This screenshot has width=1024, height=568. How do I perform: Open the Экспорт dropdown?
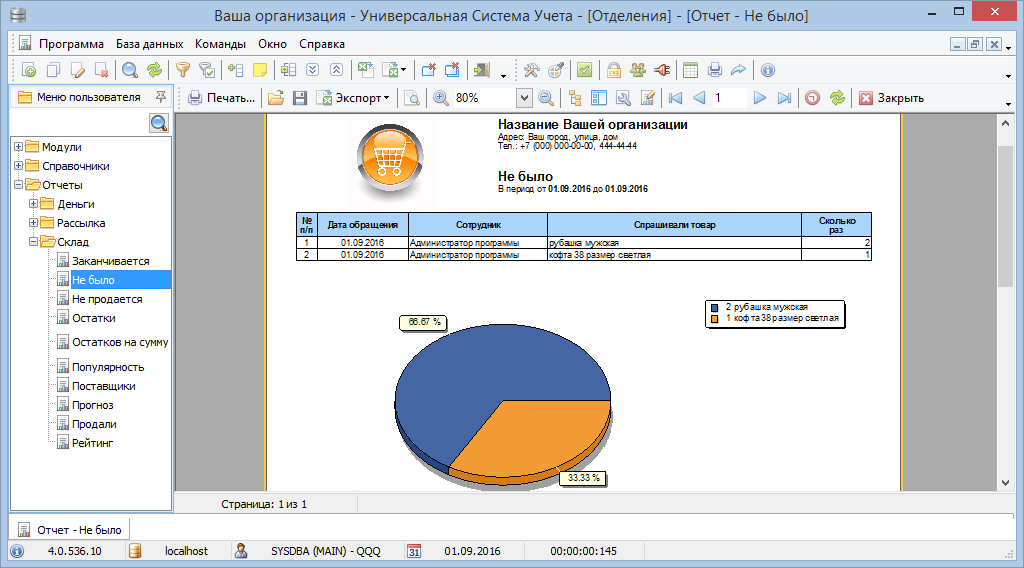[354, 98]
